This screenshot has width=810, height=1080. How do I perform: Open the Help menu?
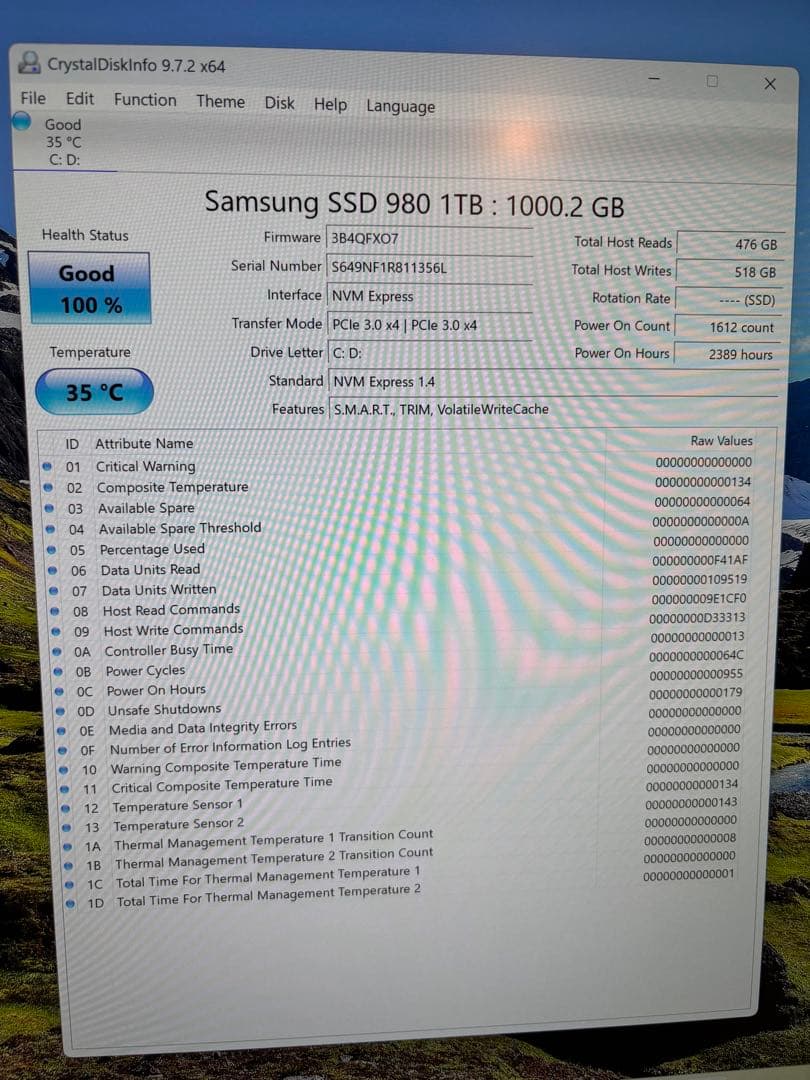click(331, 105)
